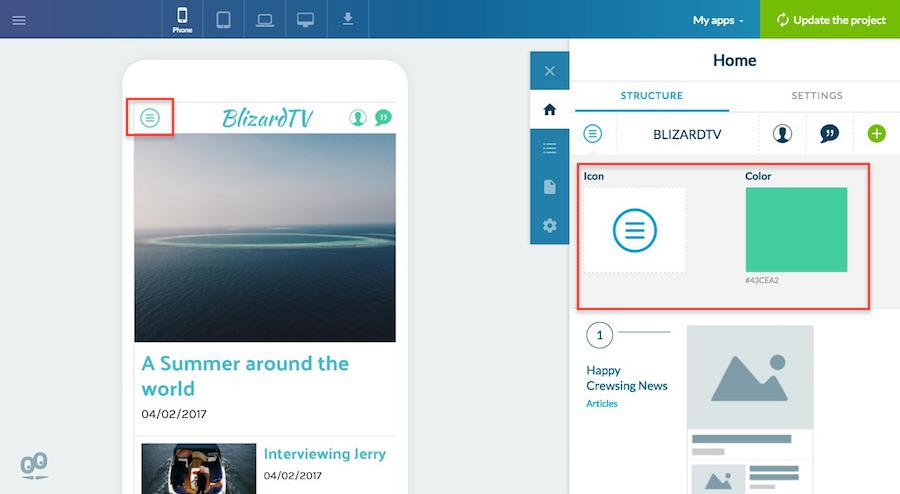Select the STRUCTURE tab
Screen dimensions: 900x494
pos(651,96)
